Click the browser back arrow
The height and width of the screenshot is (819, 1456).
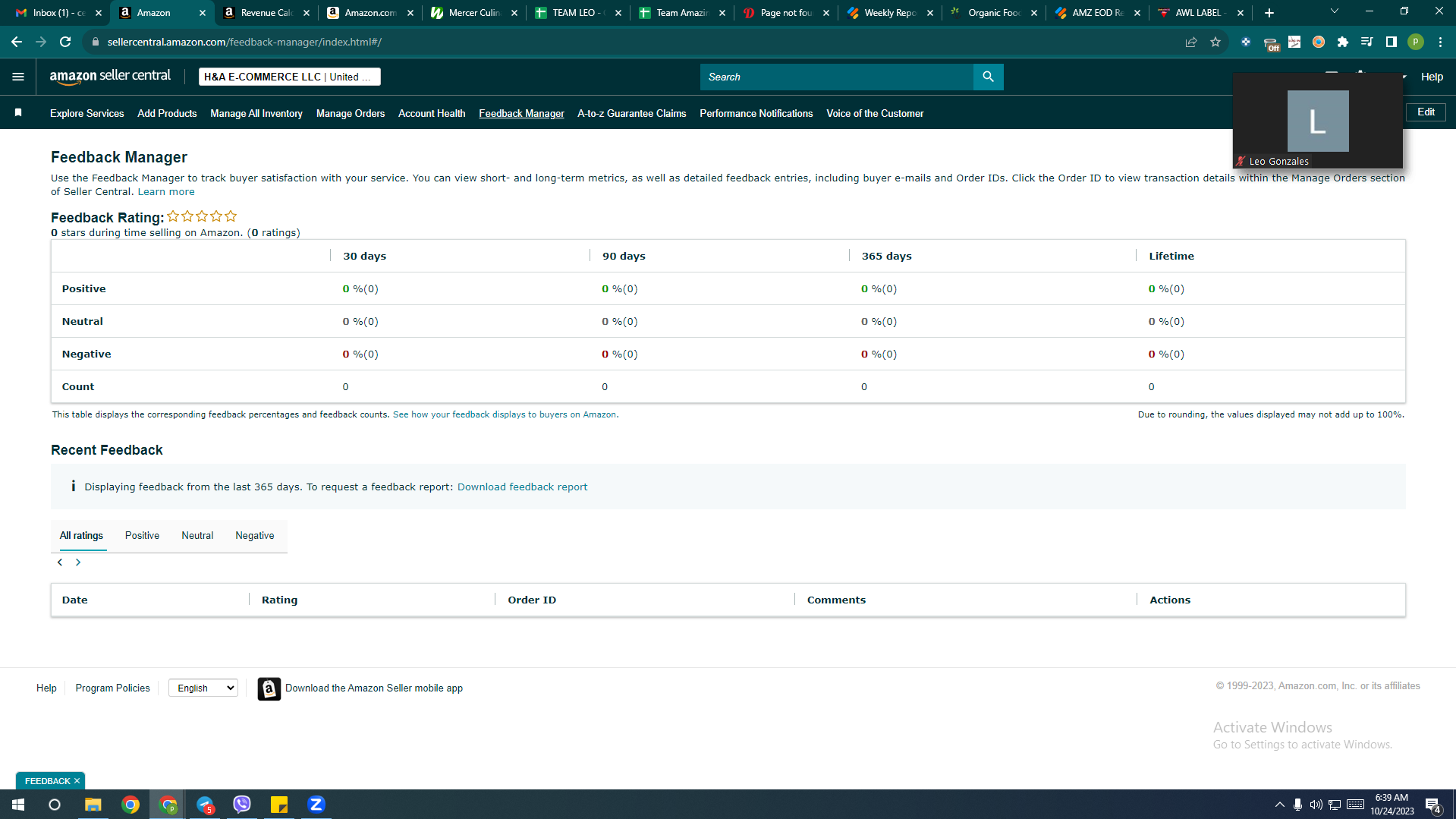click(x=17, y=42)
